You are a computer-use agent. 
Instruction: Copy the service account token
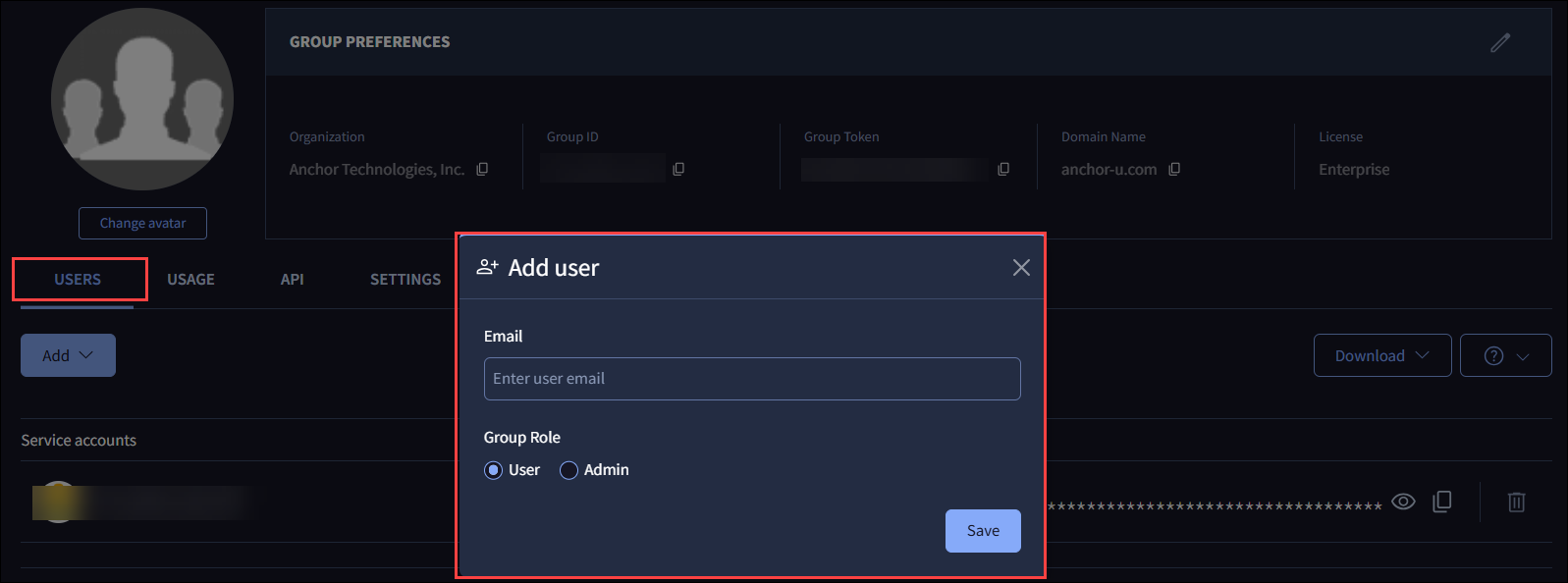(1441, 502)
